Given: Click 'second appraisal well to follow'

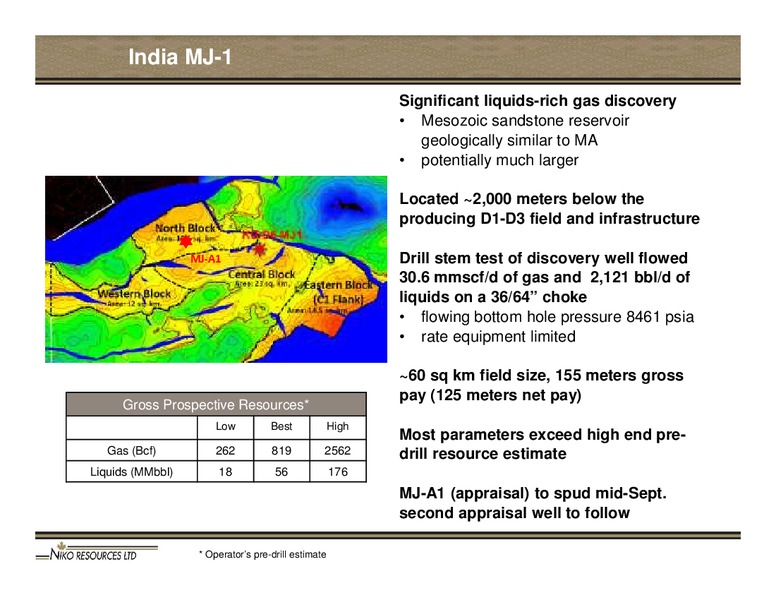Looking at the screenshot, I should pyautogui.click(x=514, y=513).
